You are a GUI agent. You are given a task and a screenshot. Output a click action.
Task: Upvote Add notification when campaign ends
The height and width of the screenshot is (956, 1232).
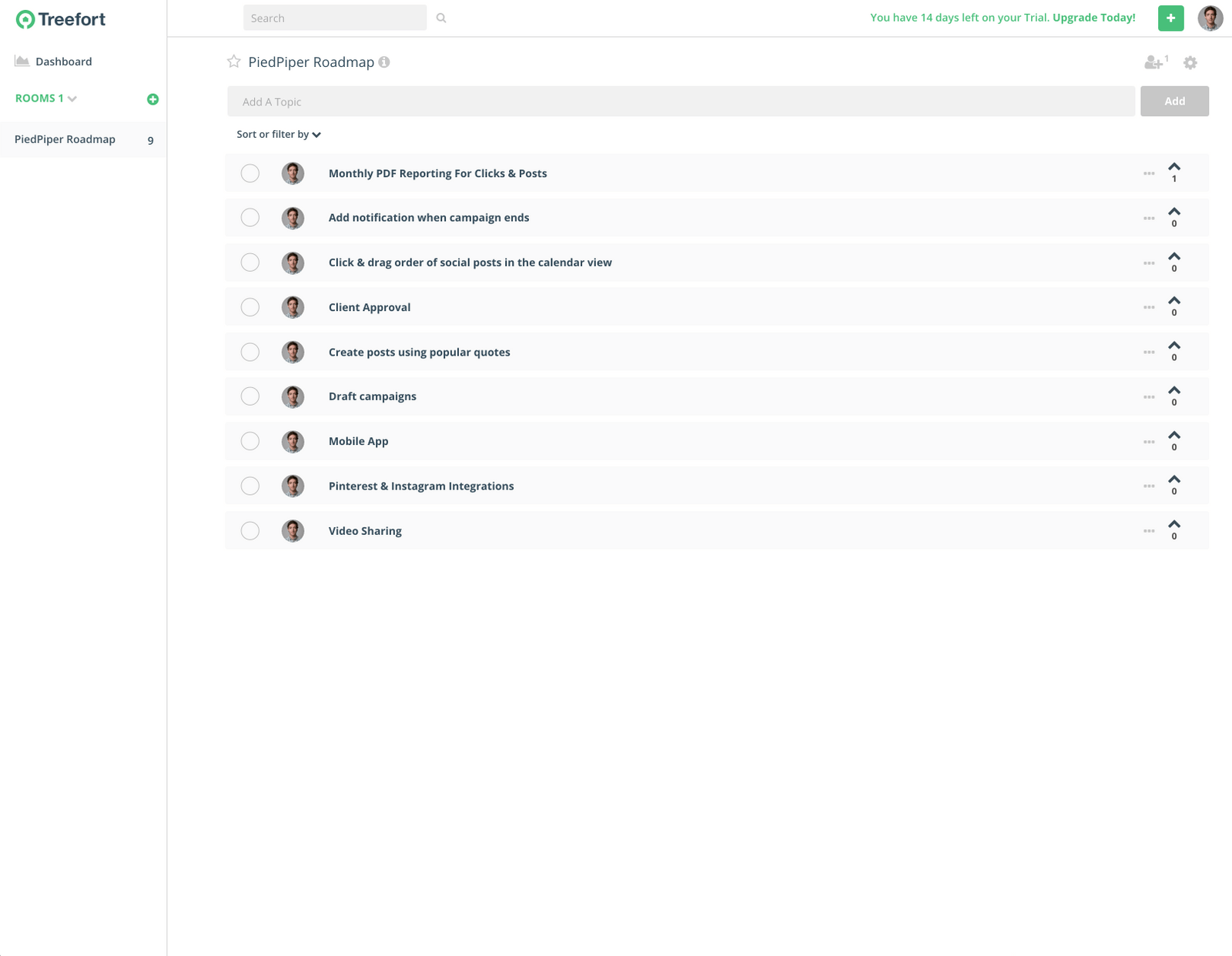[1174, 212]
